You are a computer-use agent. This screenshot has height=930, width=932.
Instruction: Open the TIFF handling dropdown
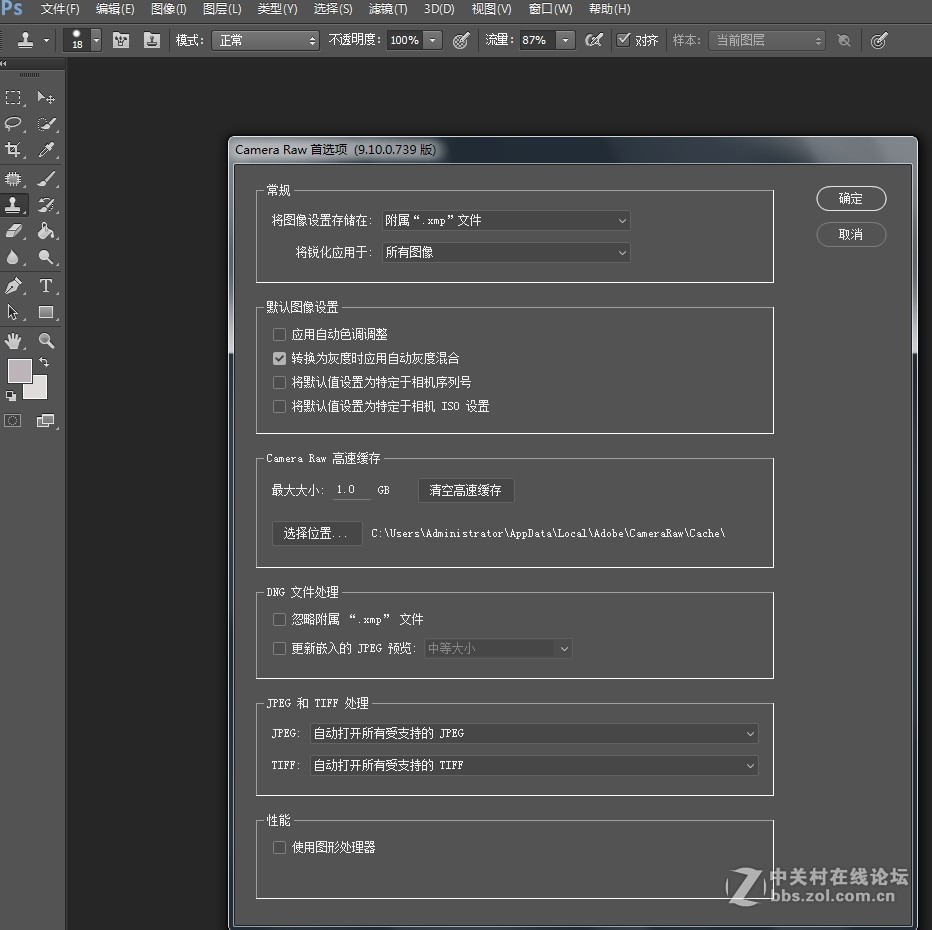(x=534, y=765)
